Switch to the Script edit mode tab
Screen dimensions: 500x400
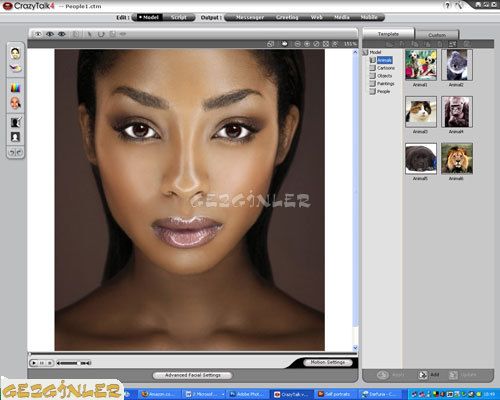[179, 17]
